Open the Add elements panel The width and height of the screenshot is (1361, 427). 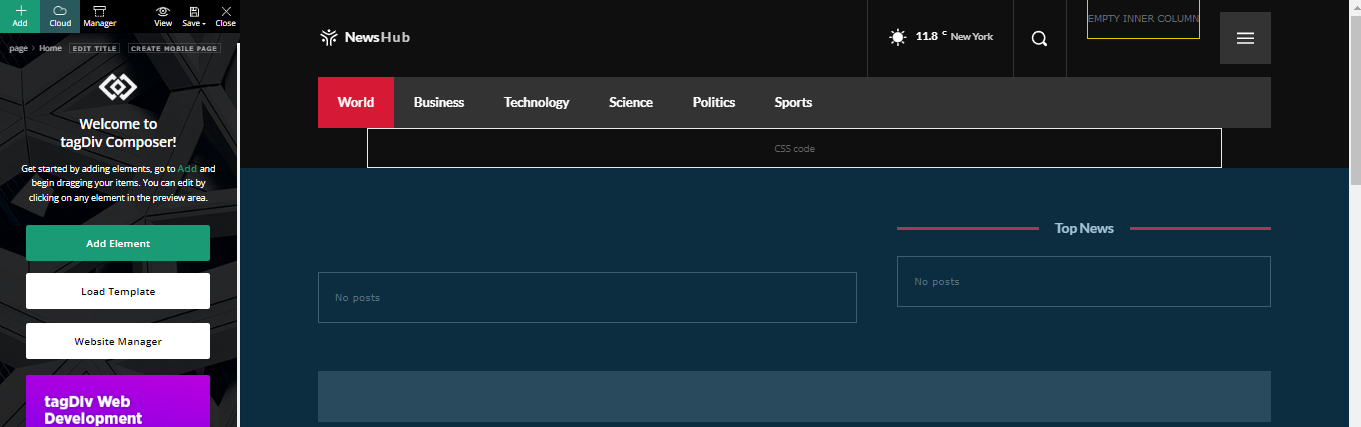coord(20,16)
